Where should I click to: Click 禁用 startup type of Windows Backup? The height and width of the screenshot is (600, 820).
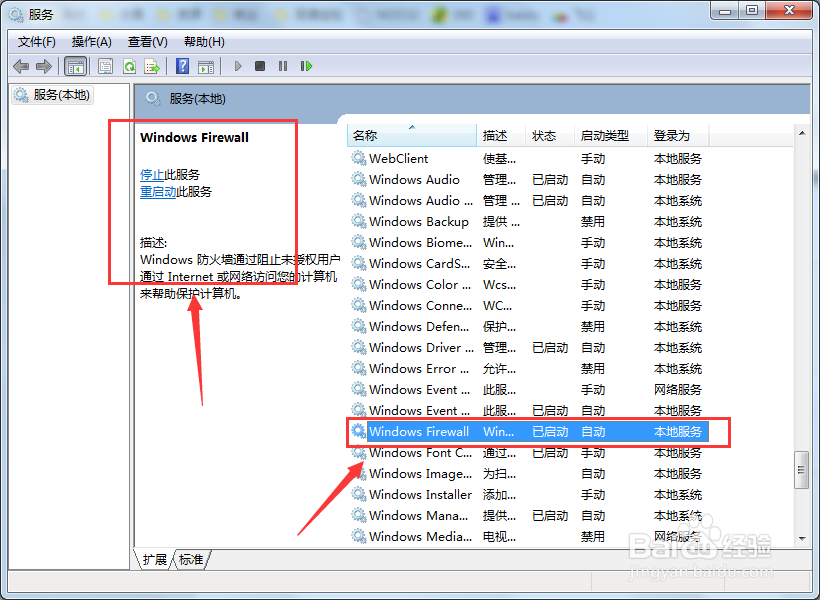tap(593, 221)
